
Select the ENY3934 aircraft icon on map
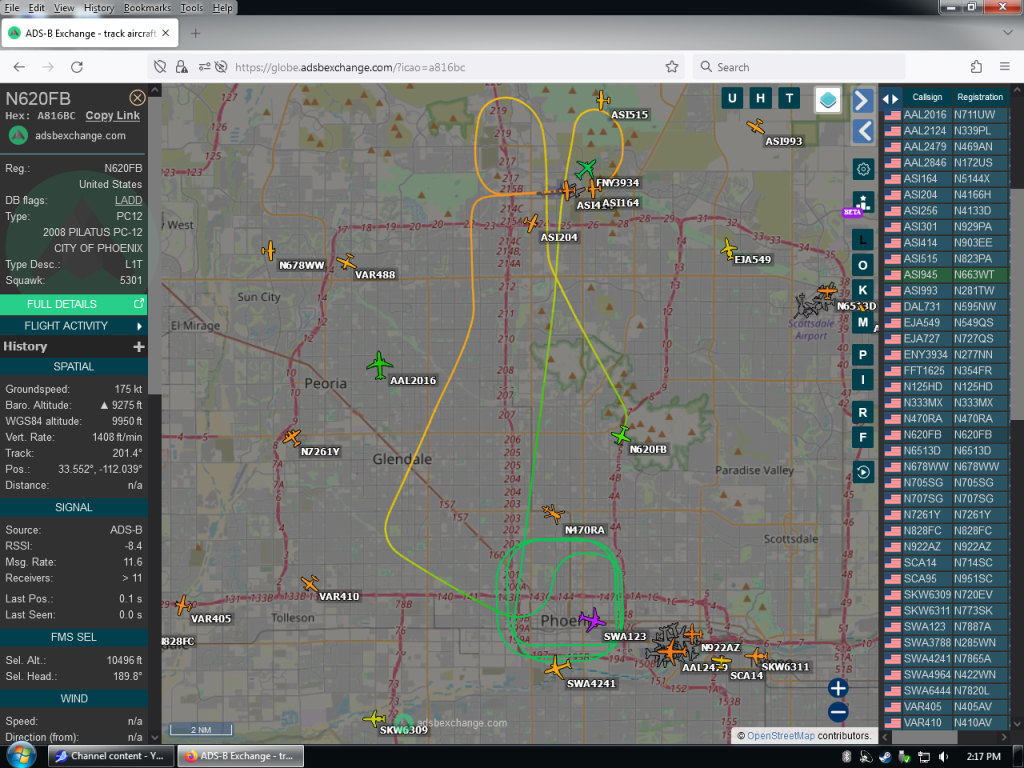point(586,169)
